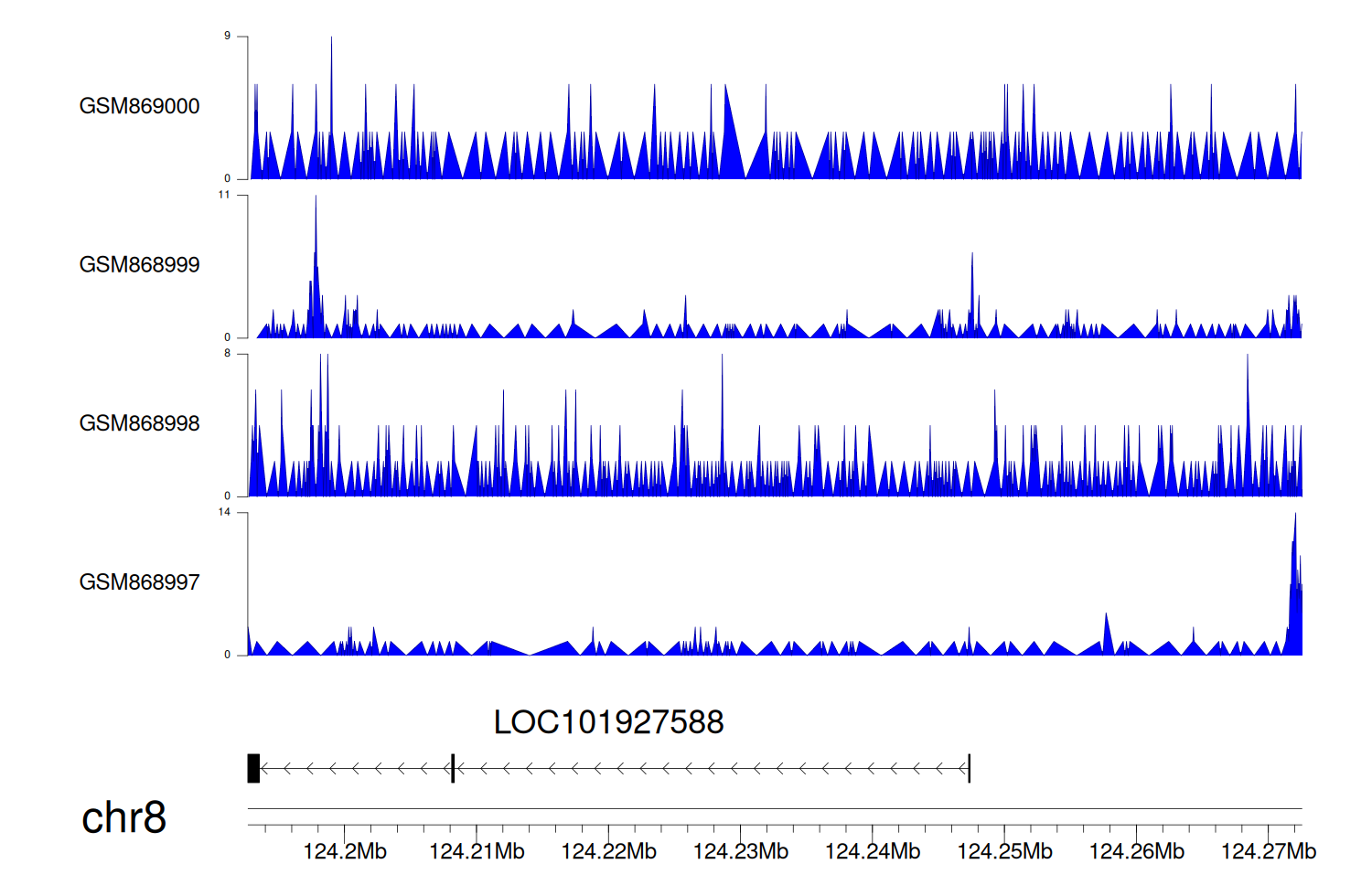Viewport: 1372px width, 896px height.
Task: Select the thick black exon block of LOC101927588
Action: click(x=253, y=768)
